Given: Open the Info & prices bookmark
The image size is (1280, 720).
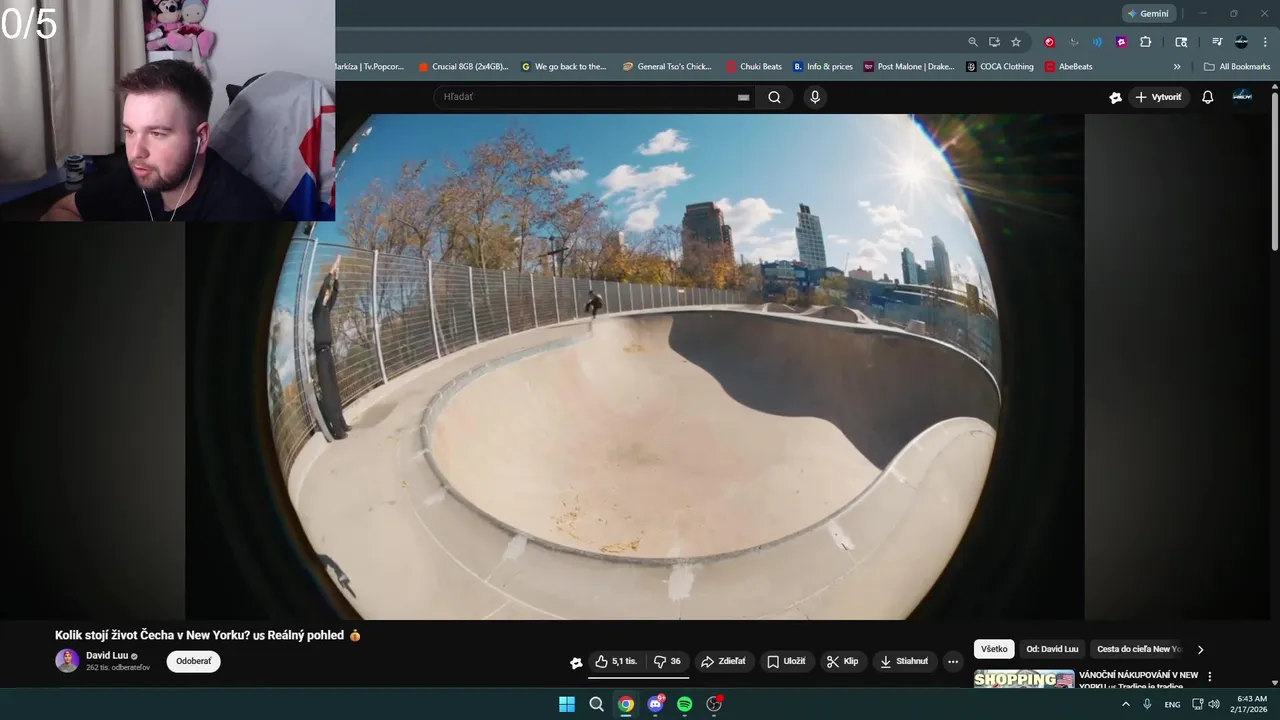Looking at the screenshot, I should click(823, 67).
